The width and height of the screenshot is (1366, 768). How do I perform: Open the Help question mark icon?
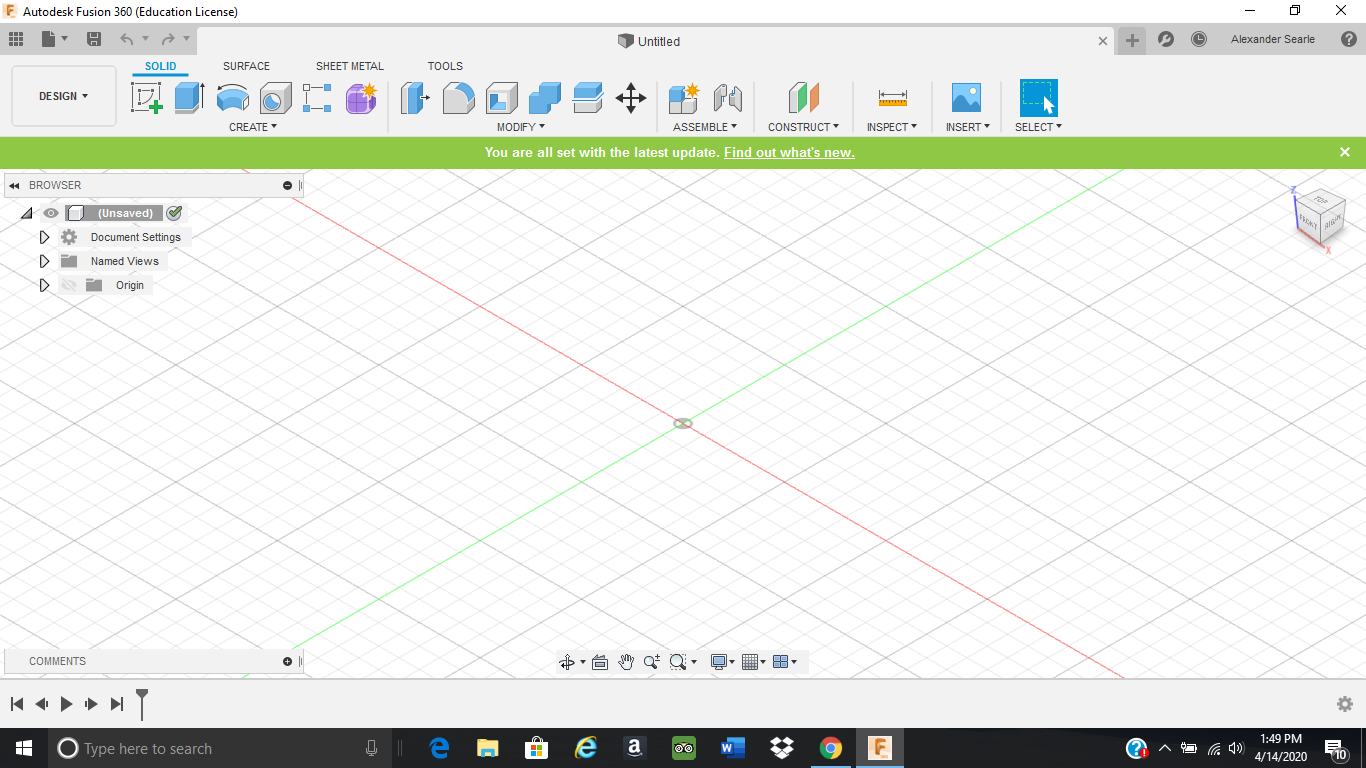(1349, 40)
